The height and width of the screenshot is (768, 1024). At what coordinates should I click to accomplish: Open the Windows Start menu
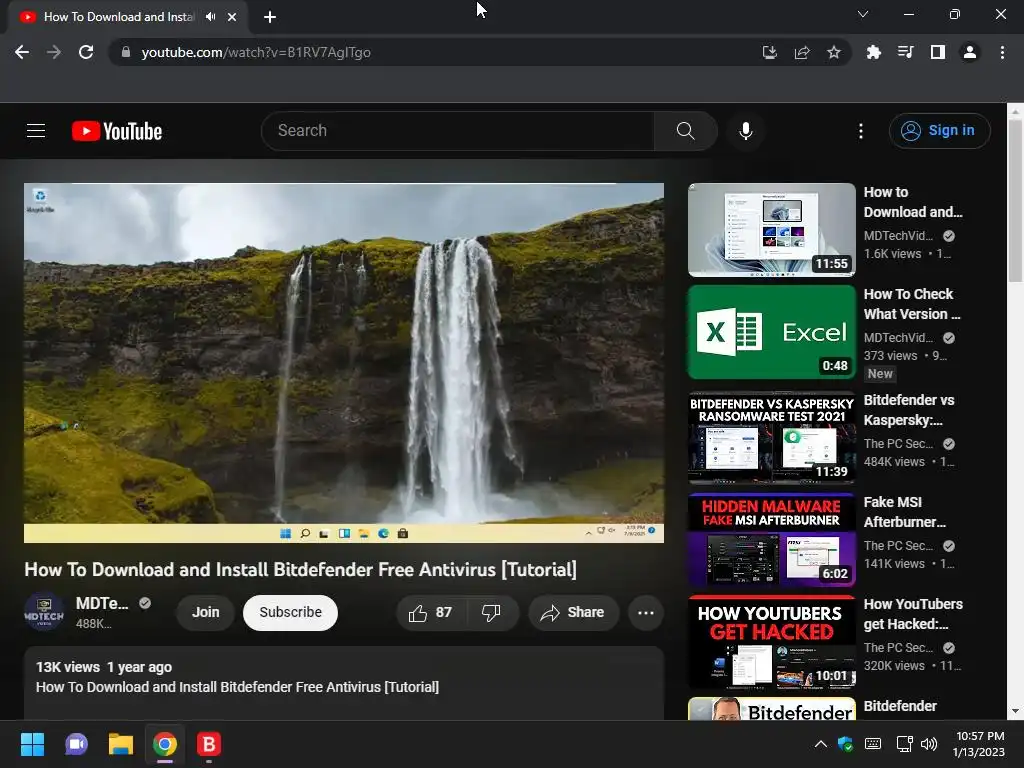click(32, 744)
